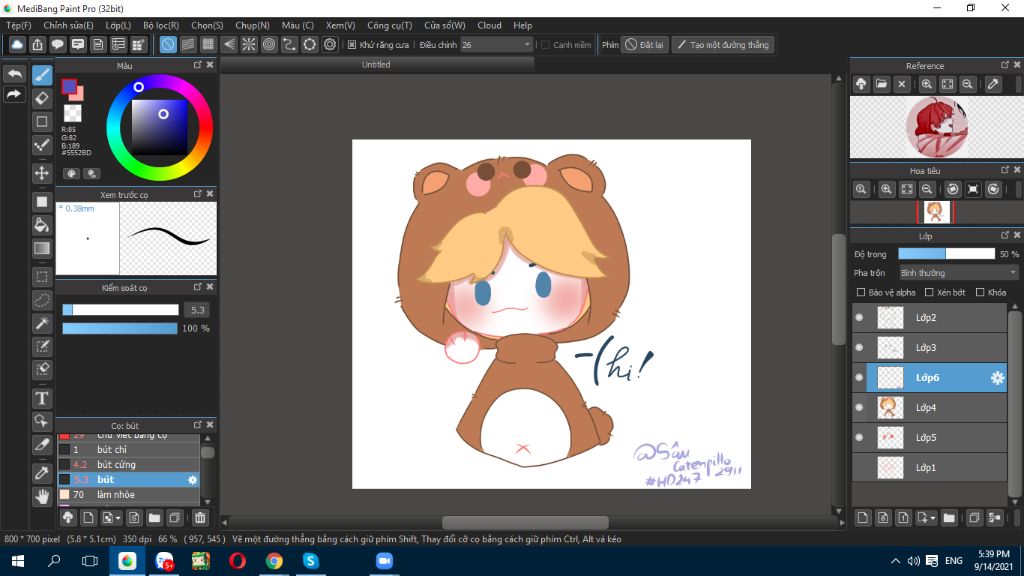1024x576 pixels.
Task: Click the brush size slider
Action: click(x=120, y=310)
